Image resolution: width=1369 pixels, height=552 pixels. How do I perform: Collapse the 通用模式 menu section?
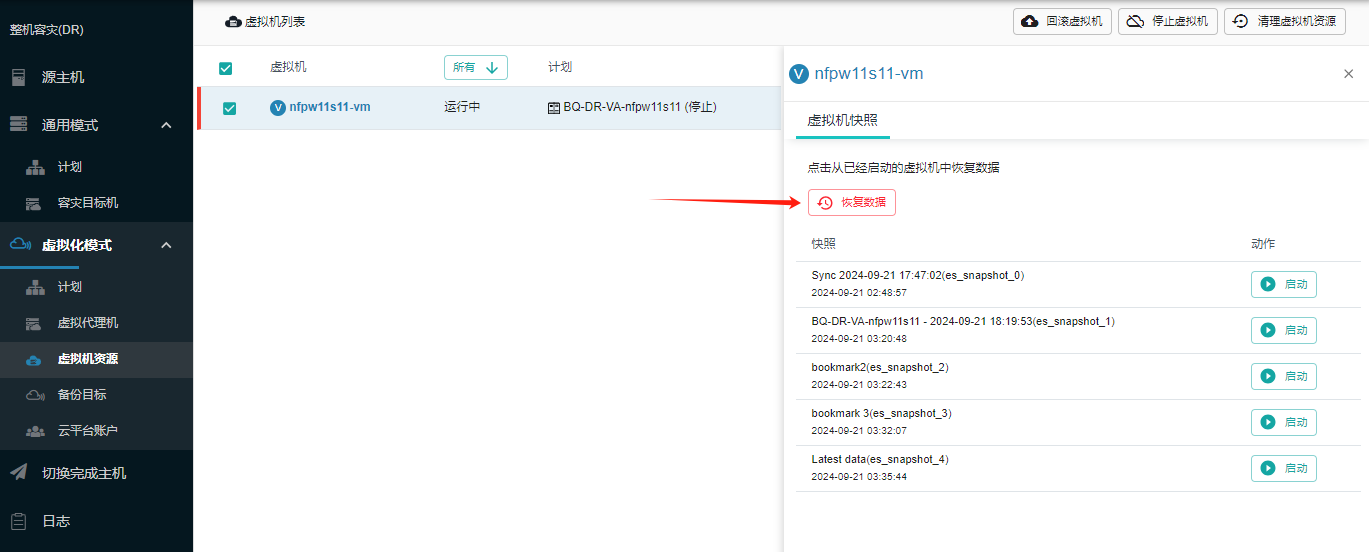pyautogui.click(x=166, y=125)
